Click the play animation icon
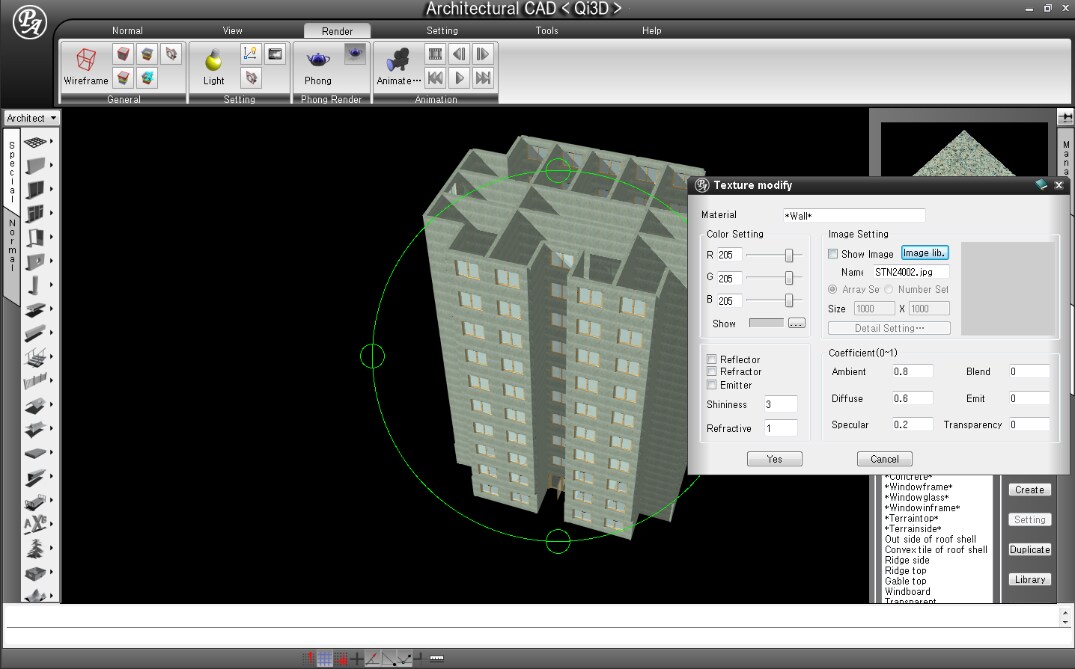 coord(460,79)
